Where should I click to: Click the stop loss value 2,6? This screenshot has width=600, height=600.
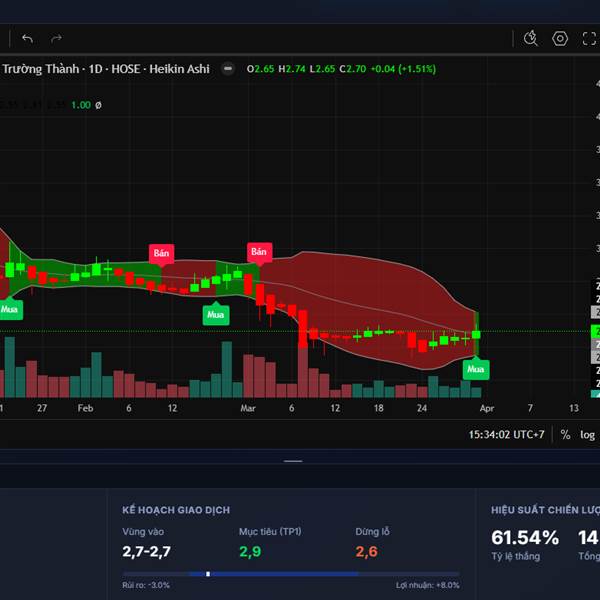[366, 551]
